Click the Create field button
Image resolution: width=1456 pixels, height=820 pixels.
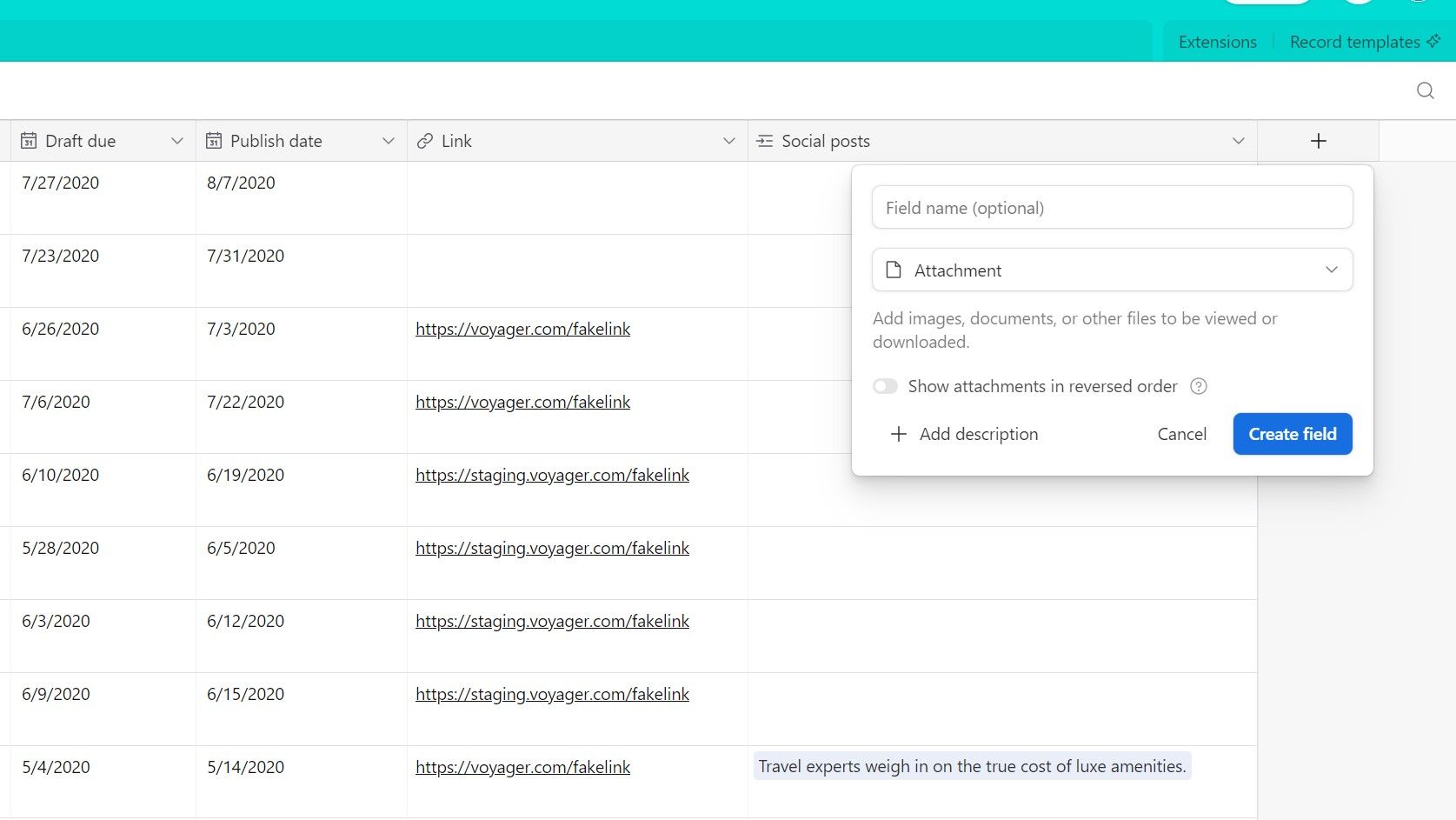pyautogui.click(x=1292, y=434)
